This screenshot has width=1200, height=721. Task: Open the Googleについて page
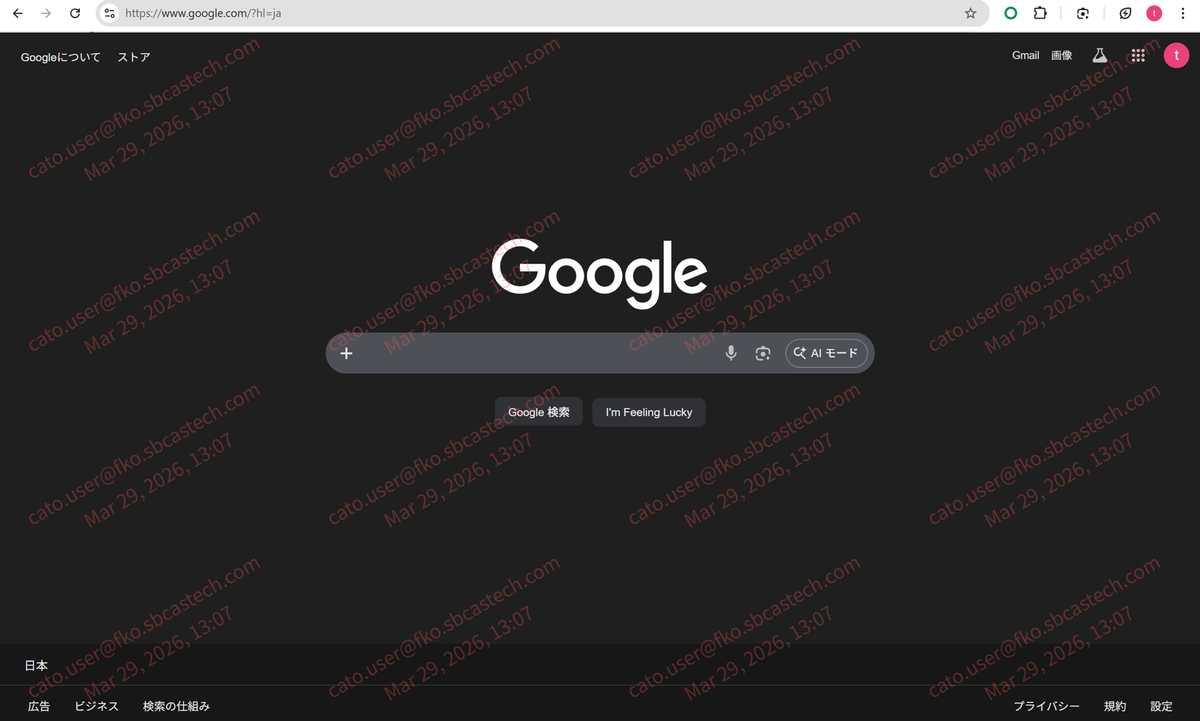pos(60,57)
